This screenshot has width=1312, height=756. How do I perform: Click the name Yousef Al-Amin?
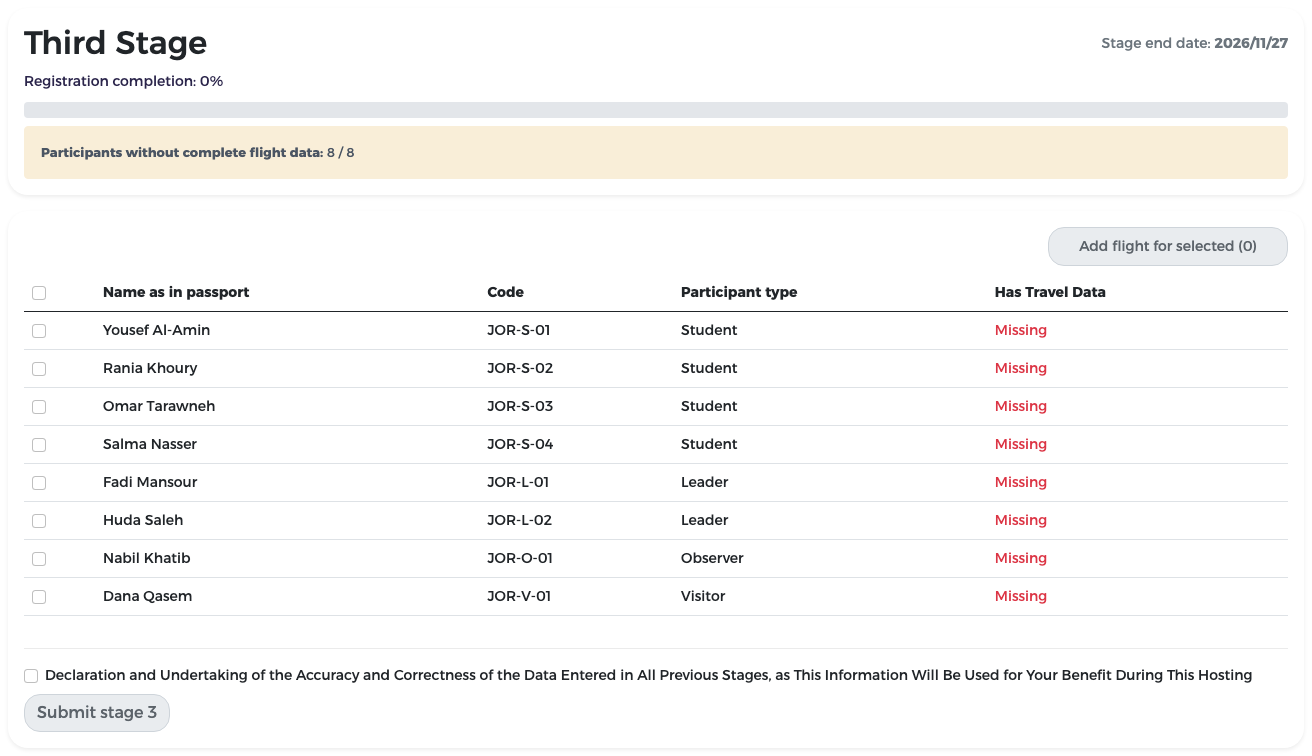(x=156, y=330)
